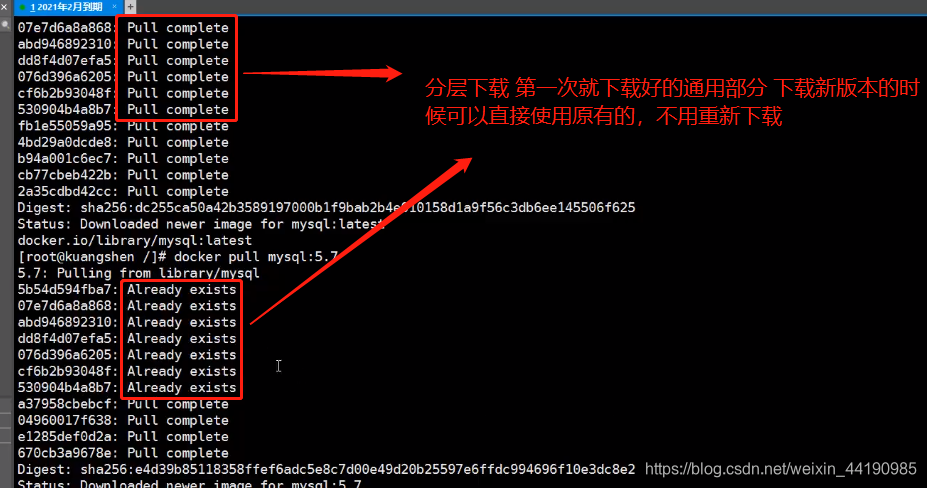Close the 2021年2月到期 session tab

pos(114,7)
